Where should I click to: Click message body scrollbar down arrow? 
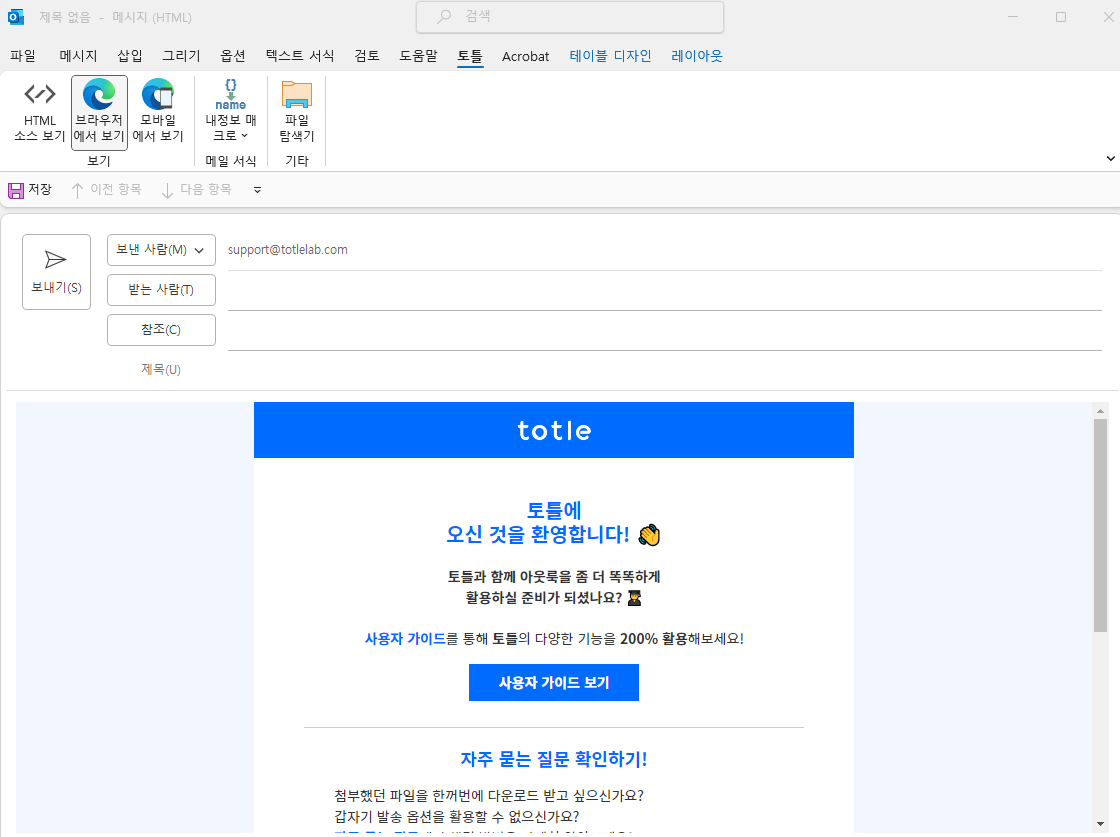[x=1100, y=824]
